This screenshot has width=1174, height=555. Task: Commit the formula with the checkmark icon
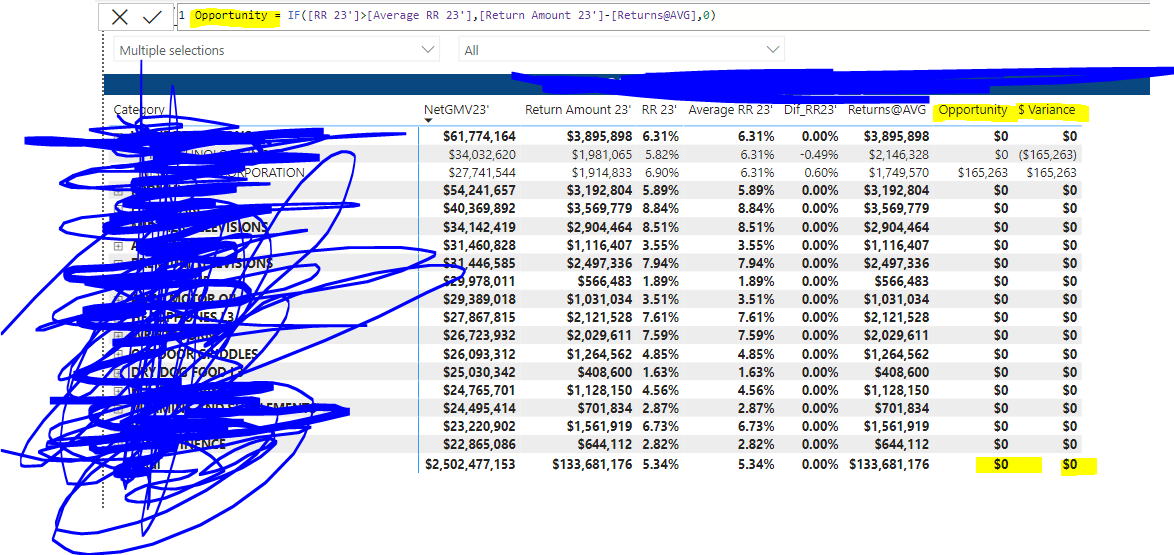pos(153,17)
